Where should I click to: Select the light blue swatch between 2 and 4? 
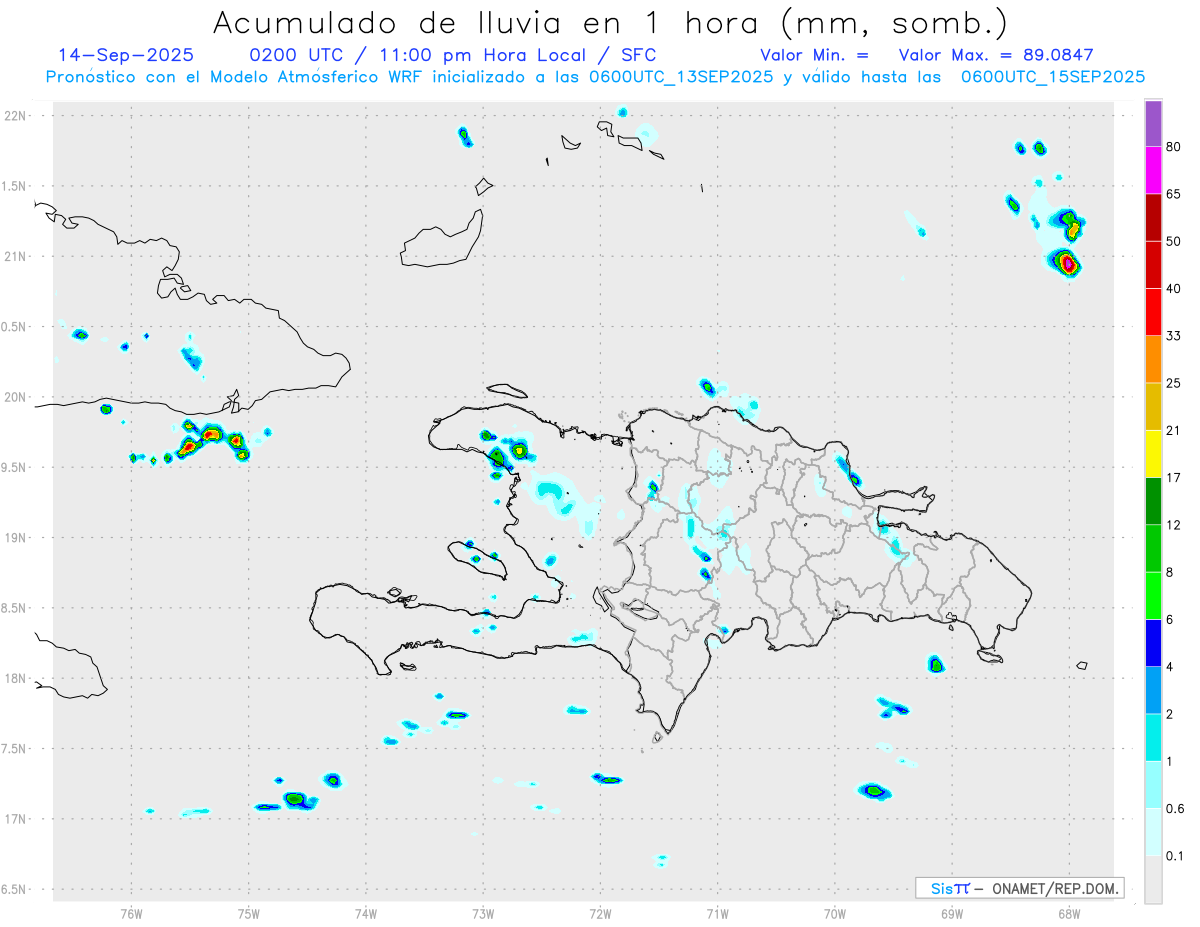pos(1153,691)
